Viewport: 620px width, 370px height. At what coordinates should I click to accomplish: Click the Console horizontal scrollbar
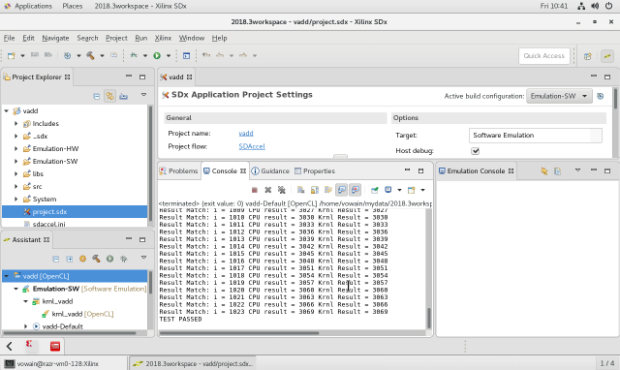tap(239, 333)
